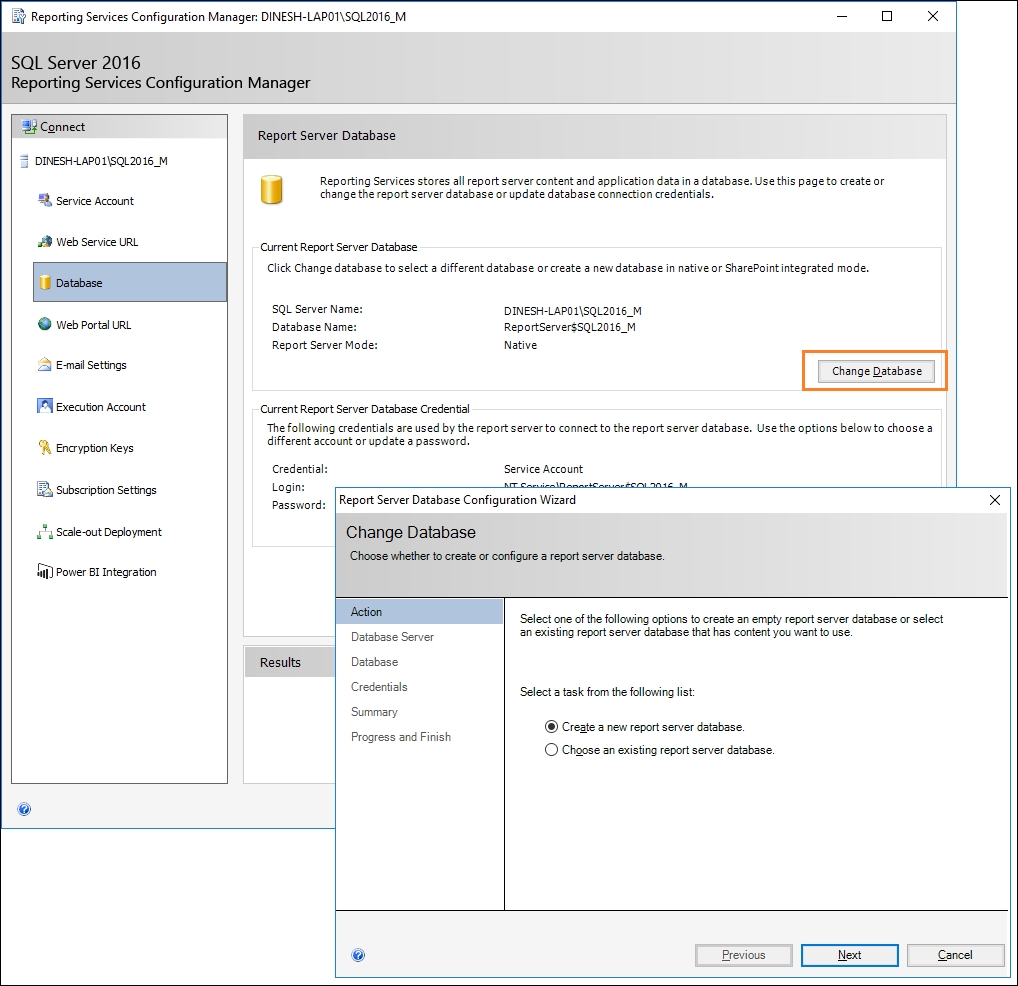
Task: Click Next in the wizard
Action: [849, 955]
